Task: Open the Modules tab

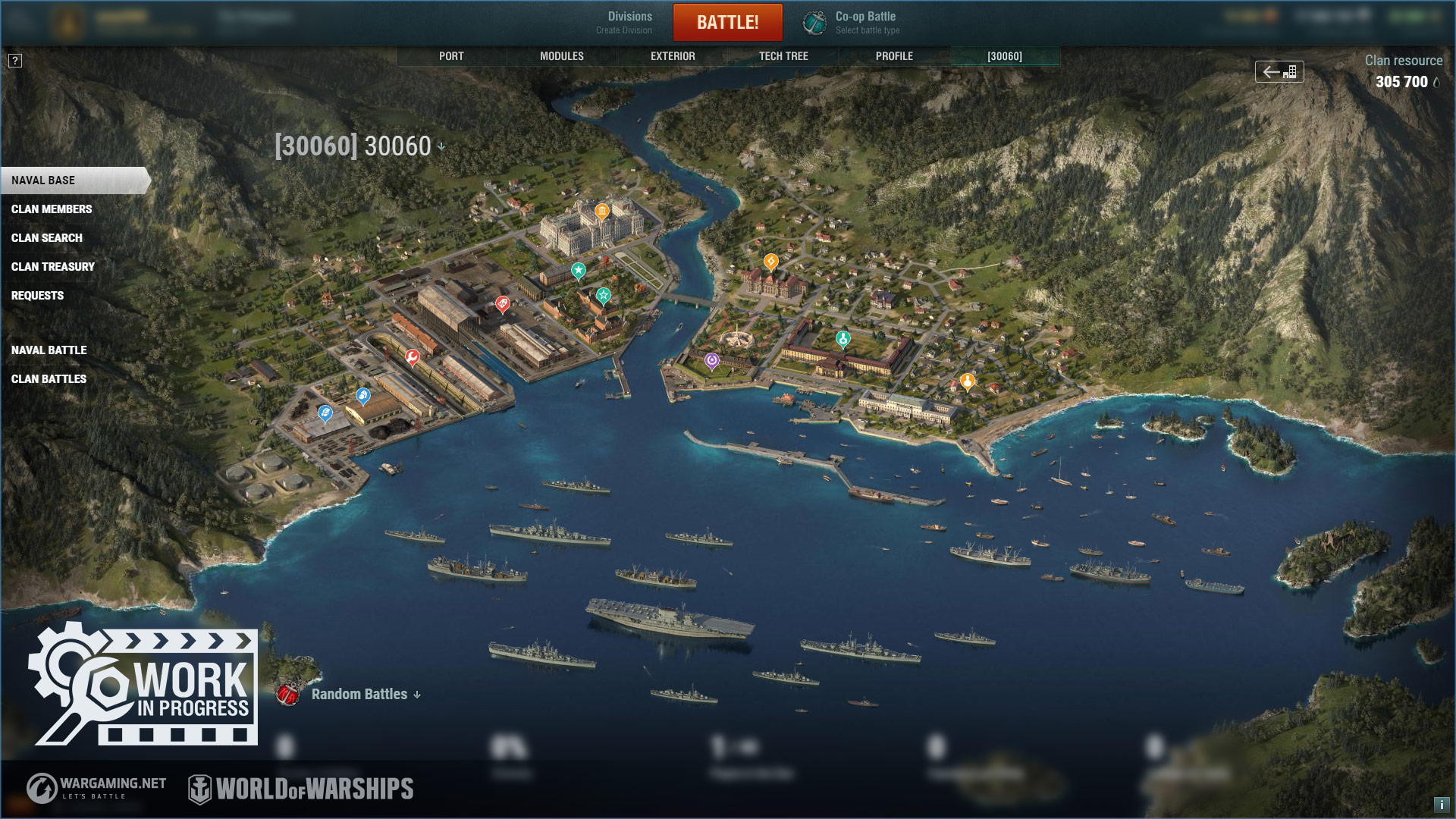Action: click(562, 56)
